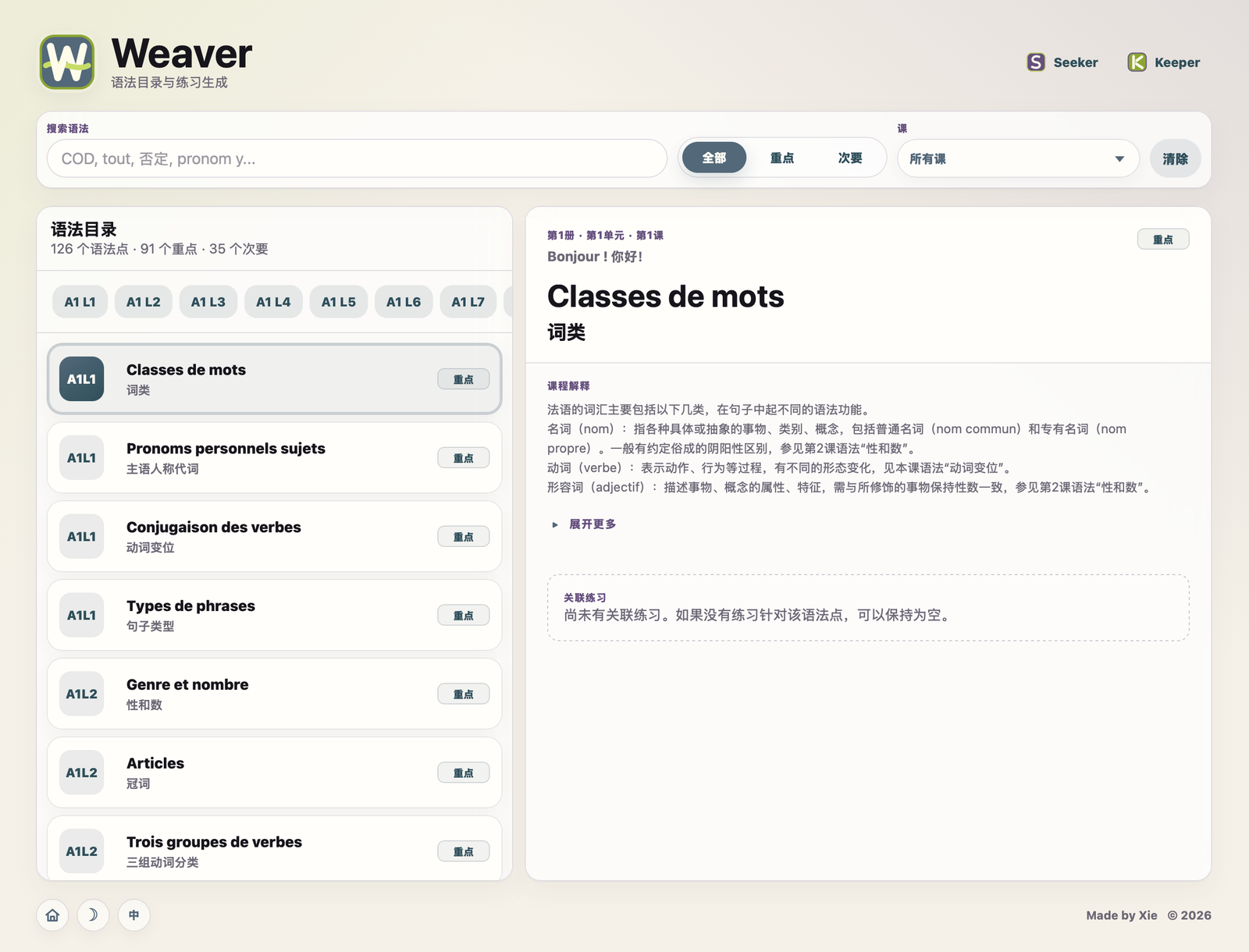Select the 全部 filter option
The height and width of the screenshot is (952, 1249).
tap(714, 158)
